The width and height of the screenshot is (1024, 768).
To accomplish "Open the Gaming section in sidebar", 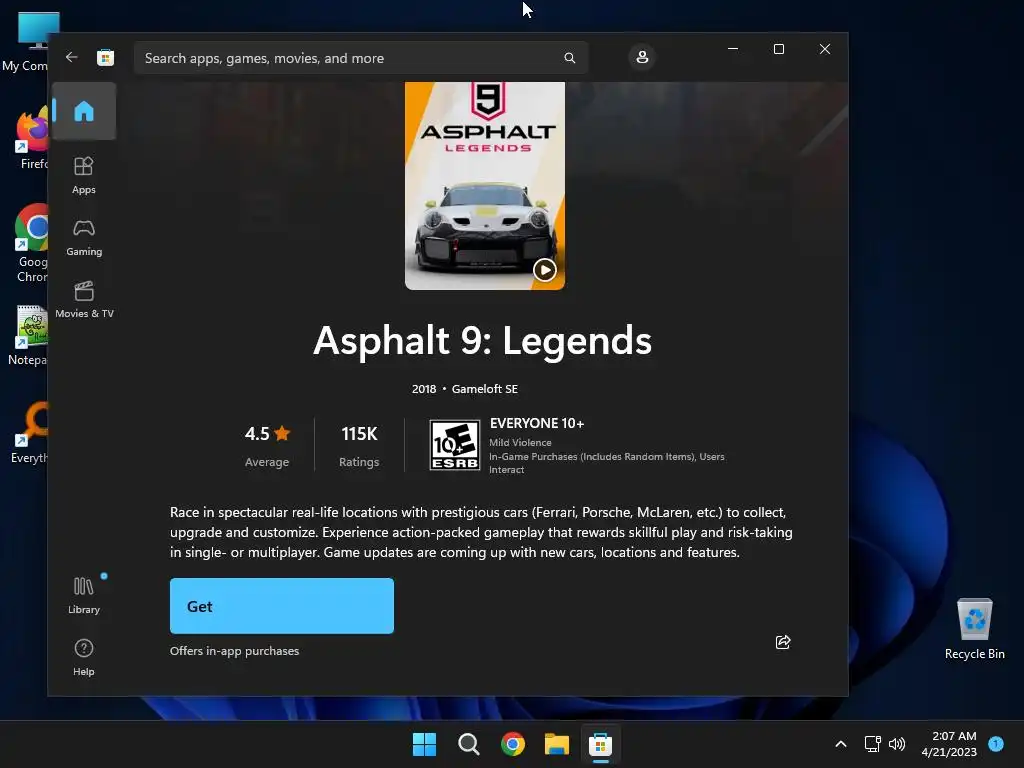I will [x=84, y=237].
